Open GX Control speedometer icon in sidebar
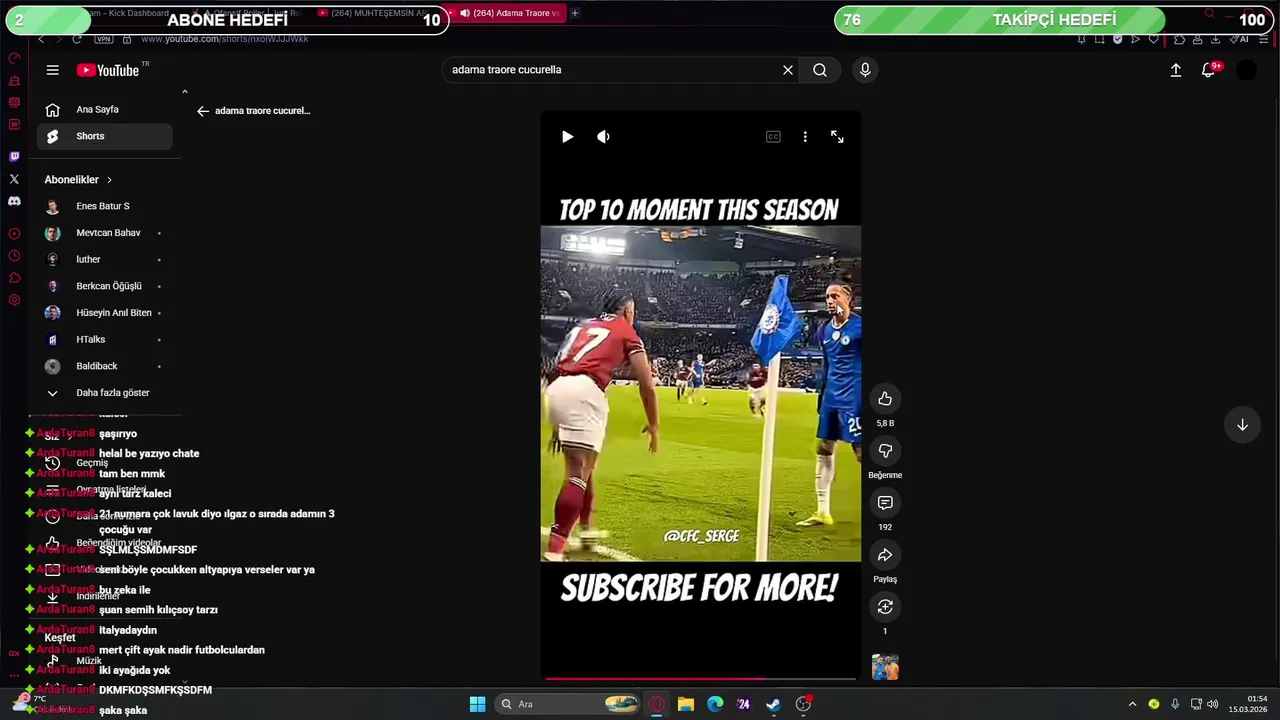The width and height of the screenshot is (1280, 720). pyautogui.click(x=14, y=58)
